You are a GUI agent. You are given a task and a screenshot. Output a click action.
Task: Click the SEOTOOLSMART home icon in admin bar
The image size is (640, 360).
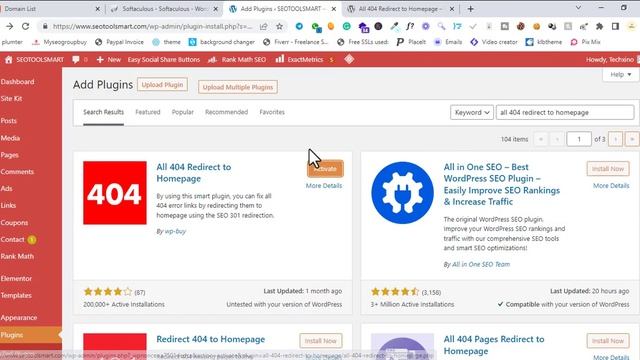pyautogui.click(x=9, y=60)
